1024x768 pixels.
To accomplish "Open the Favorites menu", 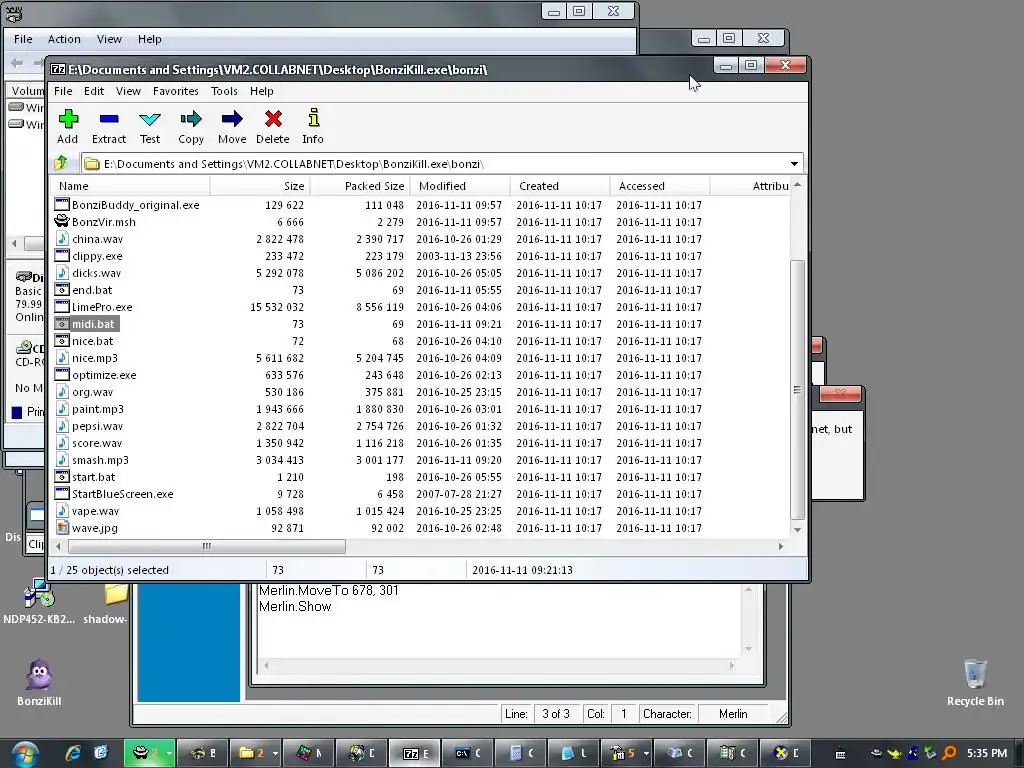I will (175, 91).
